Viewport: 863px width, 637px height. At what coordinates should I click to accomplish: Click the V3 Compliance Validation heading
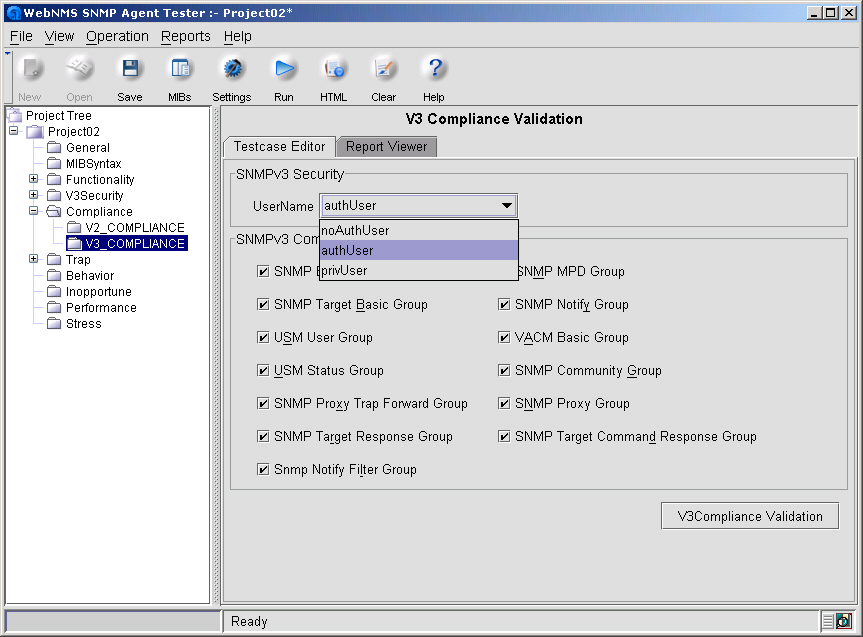(x=494, y=119)
